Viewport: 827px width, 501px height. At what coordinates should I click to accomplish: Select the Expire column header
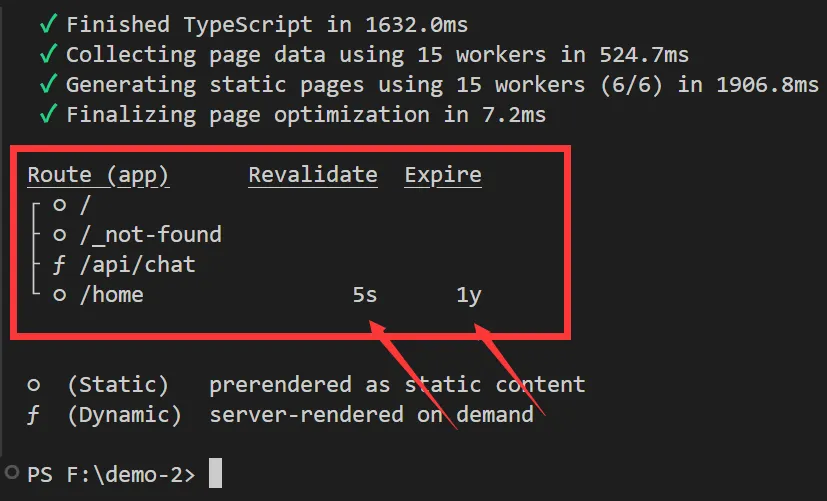pos(443,175)
